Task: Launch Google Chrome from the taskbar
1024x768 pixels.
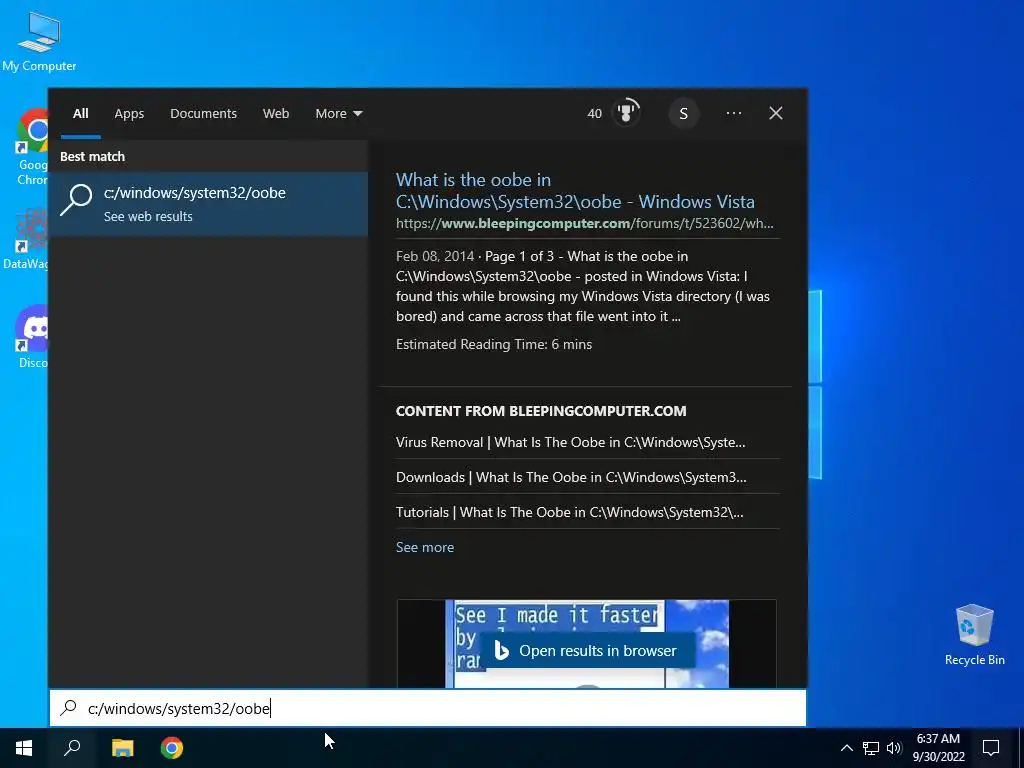Action: [x=172, y=747]
